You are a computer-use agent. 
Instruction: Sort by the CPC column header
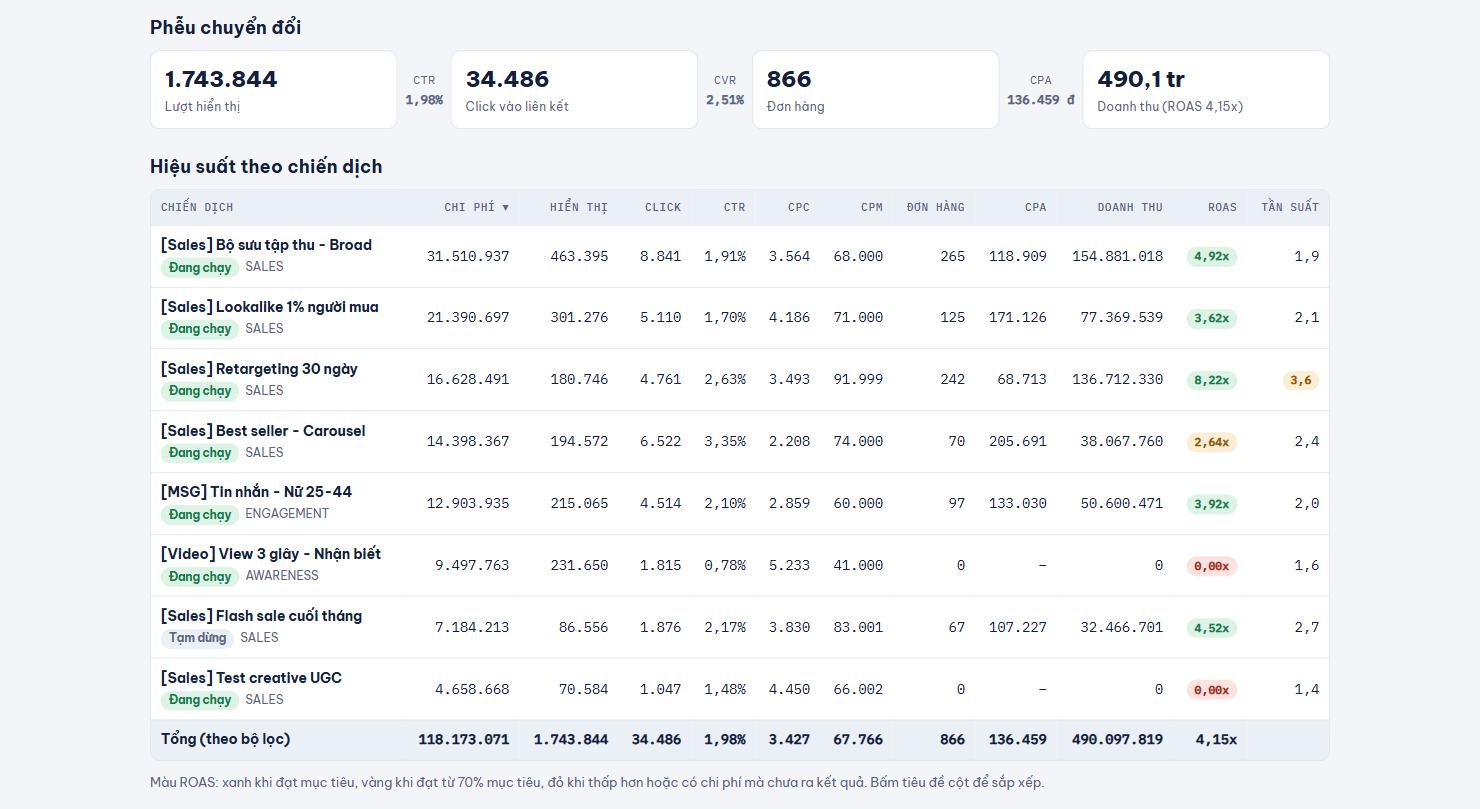[x=799, y=207]
